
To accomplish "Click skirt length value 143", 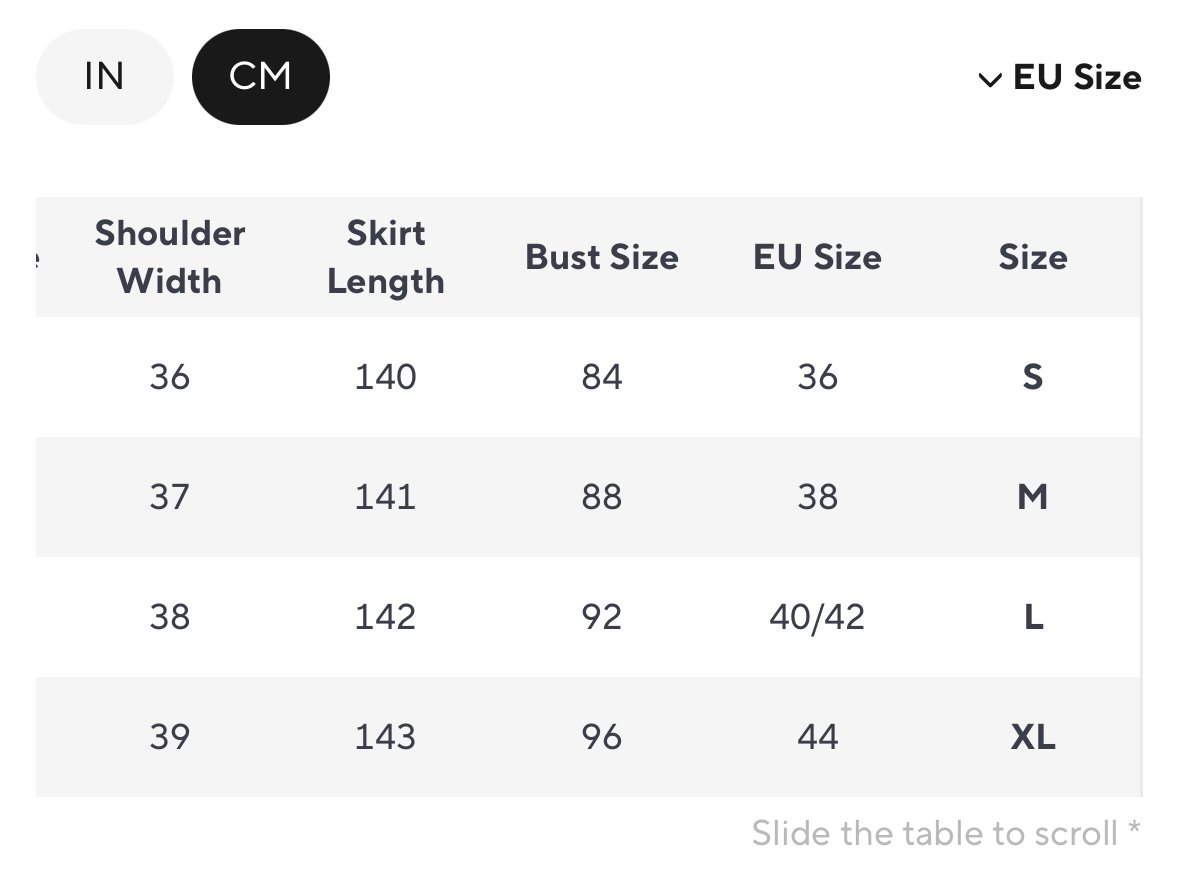I will click(x=385, y=737).
